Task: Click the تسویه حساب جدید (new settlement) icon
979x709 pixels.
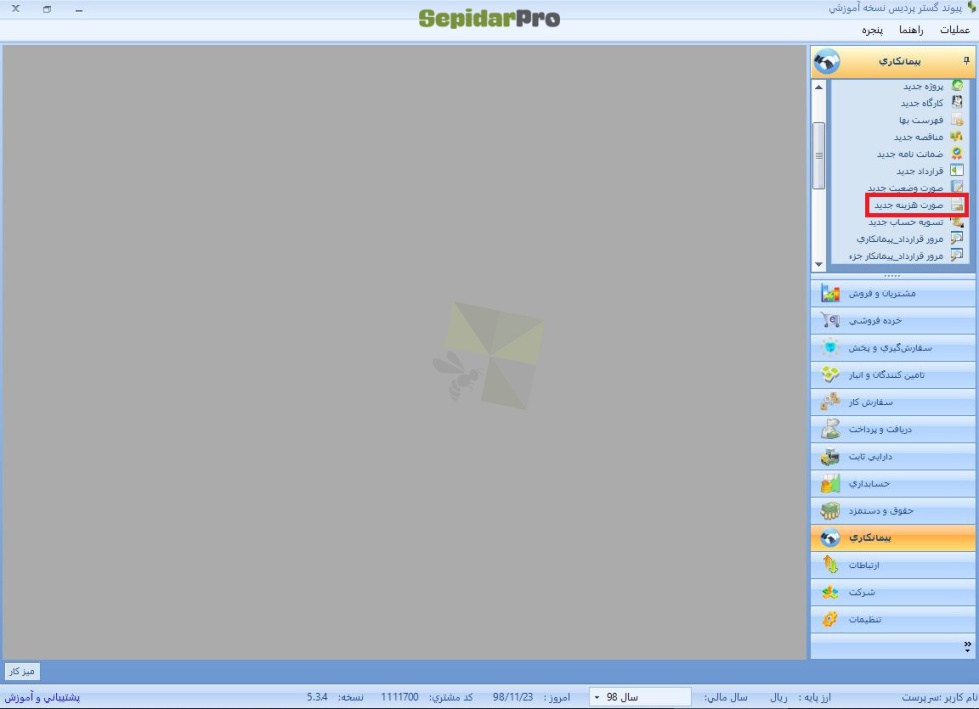Action: pyautogui.click(x=957, y=222)
